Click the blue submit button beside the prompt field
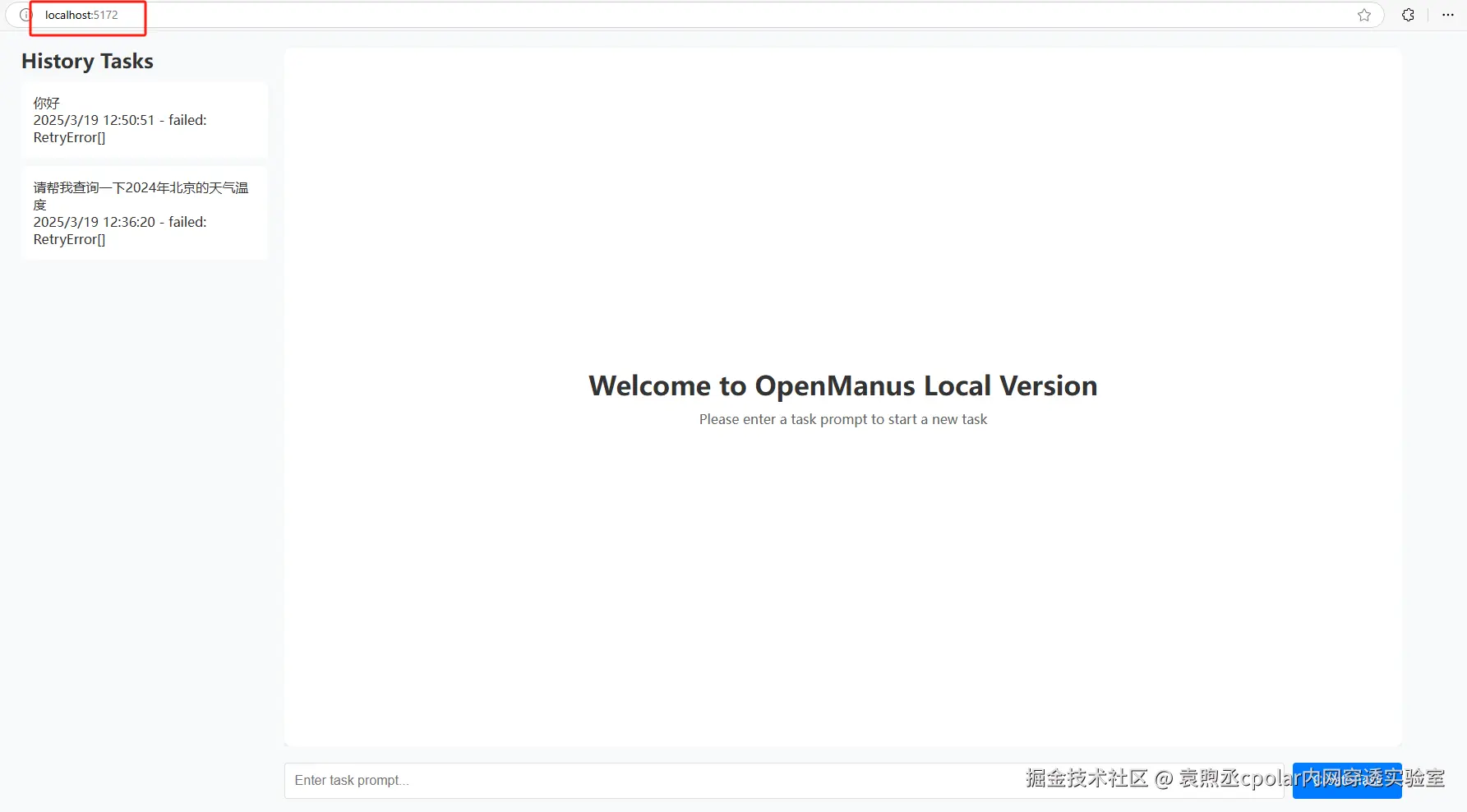 1347,781
